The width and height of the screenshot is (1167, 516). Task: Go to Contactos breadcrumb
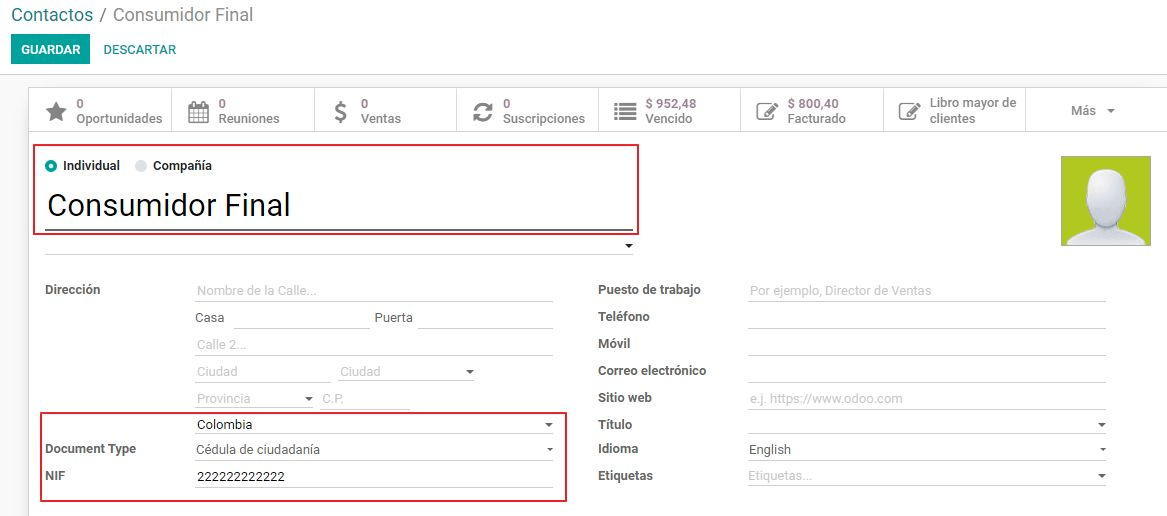[x=52, y=15]
